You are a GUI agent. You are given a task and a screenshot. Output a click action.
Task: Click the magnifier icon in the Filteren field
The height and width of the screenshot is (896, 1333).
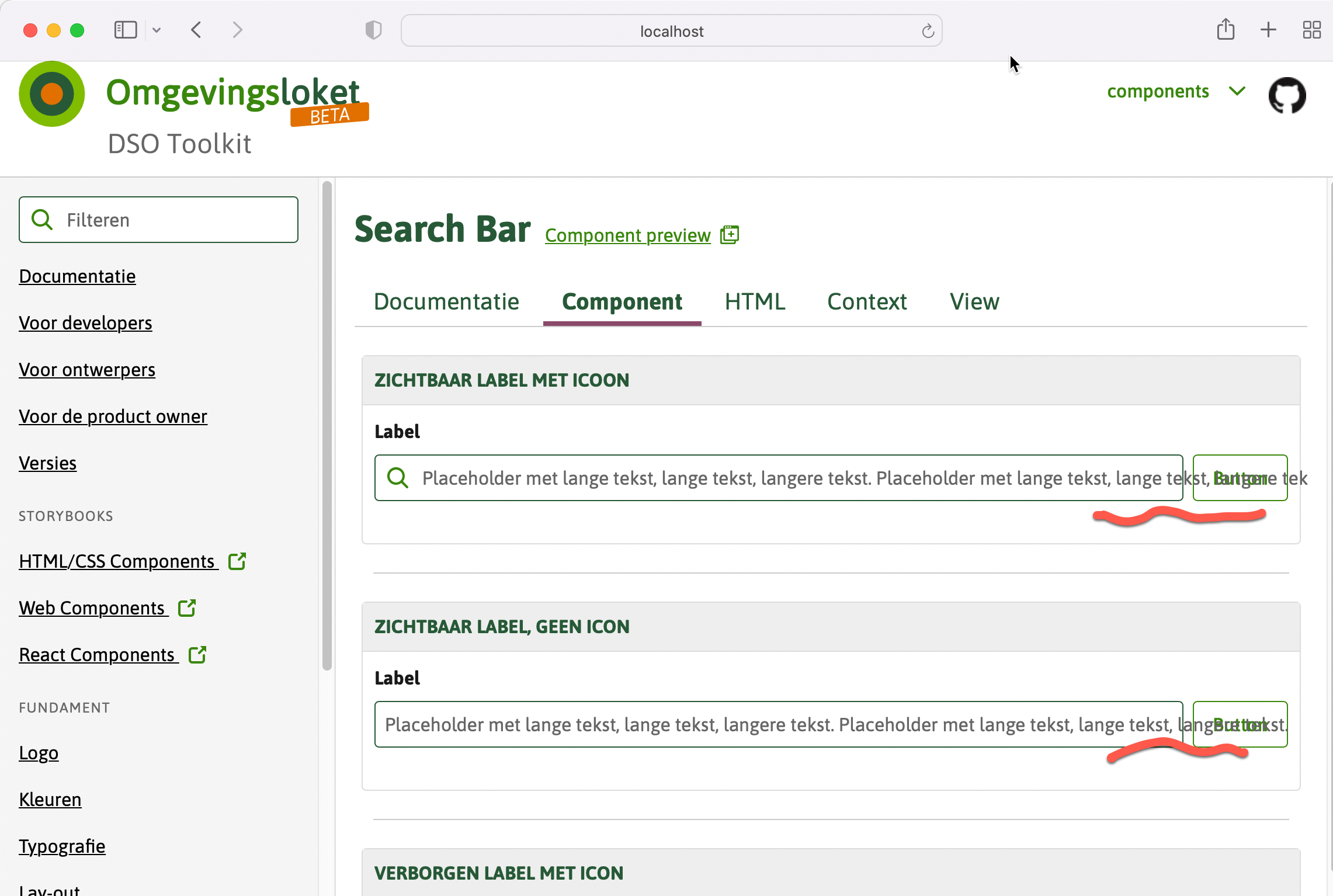tap(41, 219)
